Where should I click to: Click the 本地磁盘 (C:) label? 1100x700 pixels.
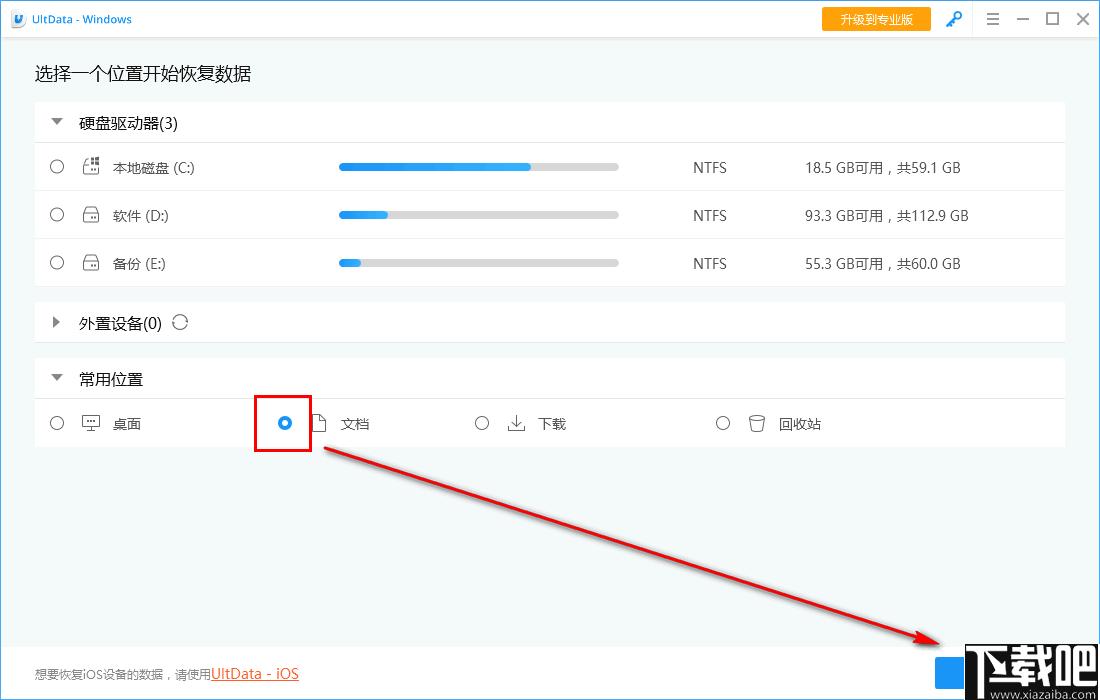154,168
